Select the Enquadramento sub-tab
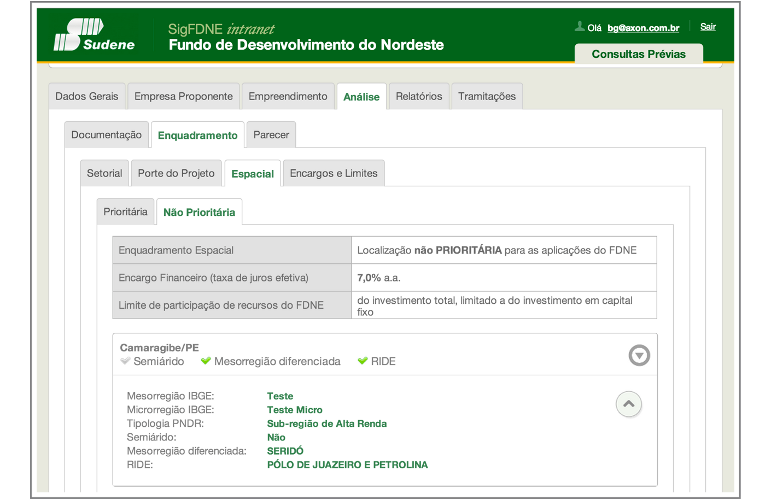The height and width of the screenshot is (500, 771). 198,135
